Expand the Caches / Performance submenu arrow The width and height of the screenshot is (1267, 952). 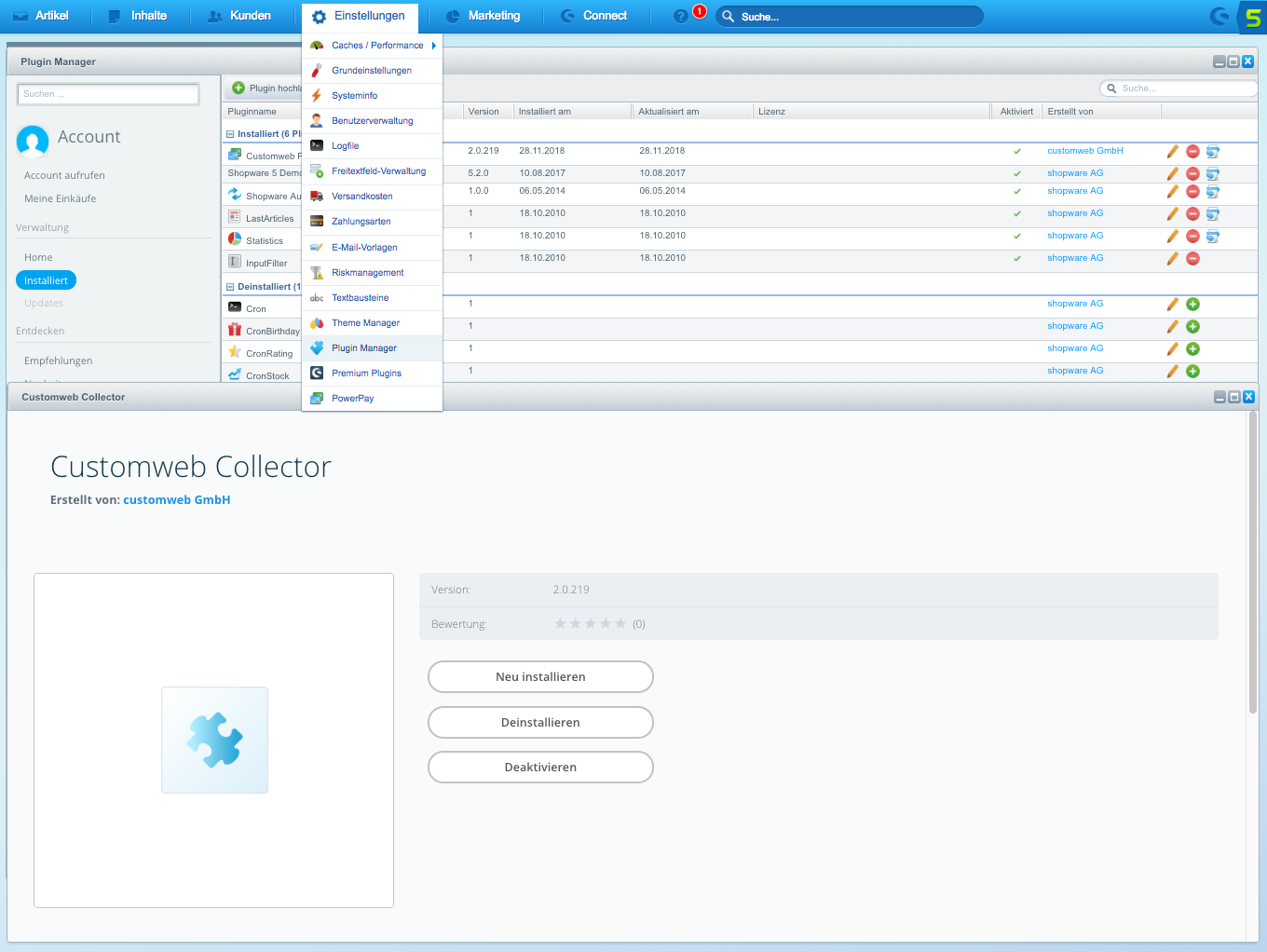(x=434, y=45)
